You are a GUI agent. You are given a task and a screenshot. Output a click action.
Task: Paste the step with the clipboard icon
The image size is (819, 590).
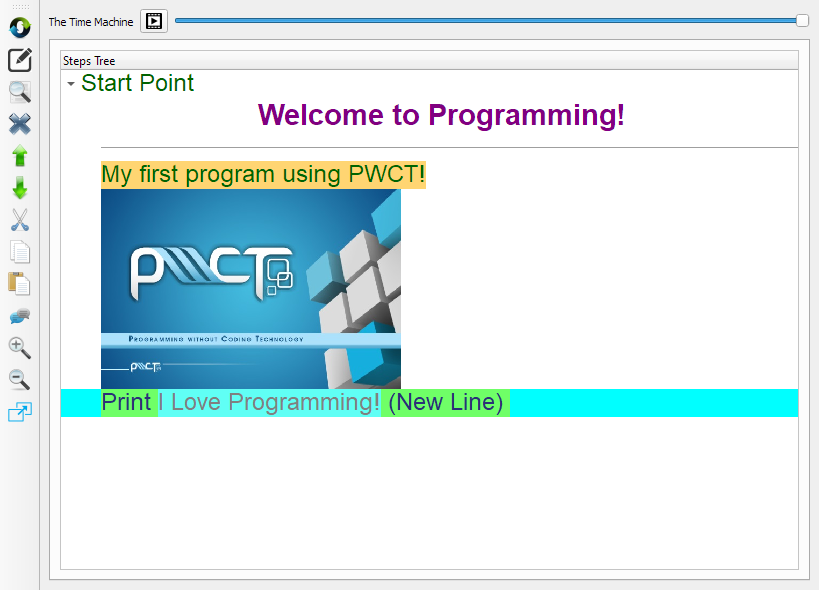tap(20, 284)
